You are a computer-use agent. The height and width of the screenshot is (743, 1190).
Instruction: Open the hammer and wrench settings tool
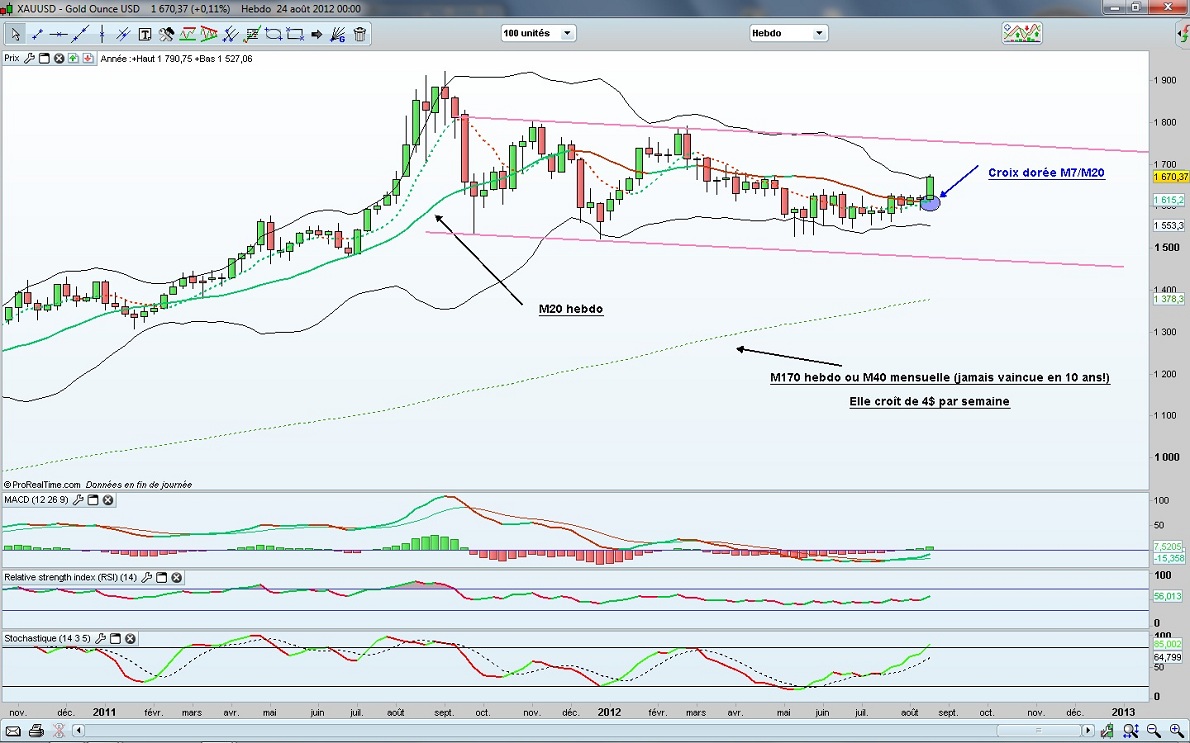pyautogui.click(x=166, y=34)
